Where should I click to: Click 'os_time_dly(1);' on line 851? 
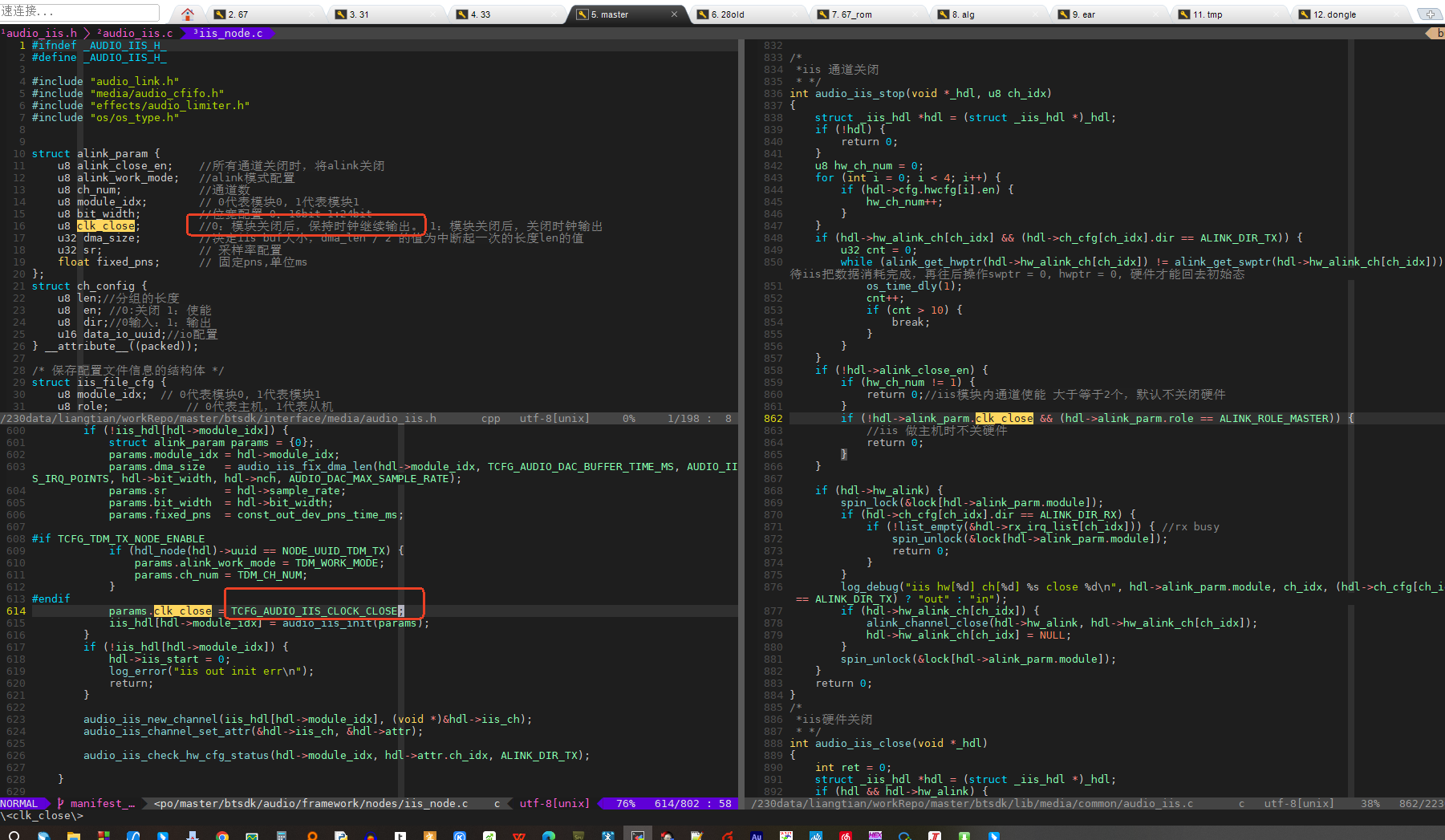915,286
